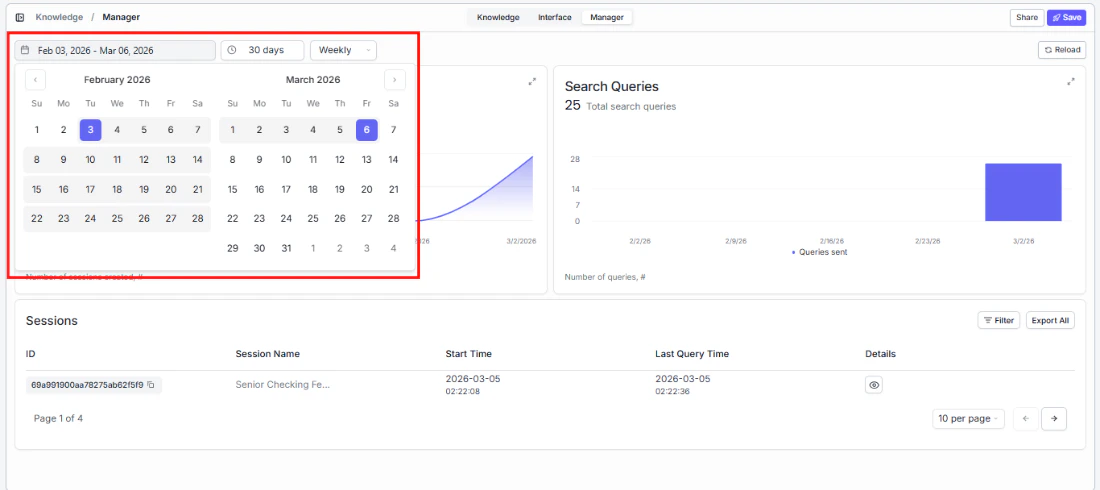The width and height of the screenshot is (1100, 490).
Task: Click the Share button
Action: [x=1027, y=18]
